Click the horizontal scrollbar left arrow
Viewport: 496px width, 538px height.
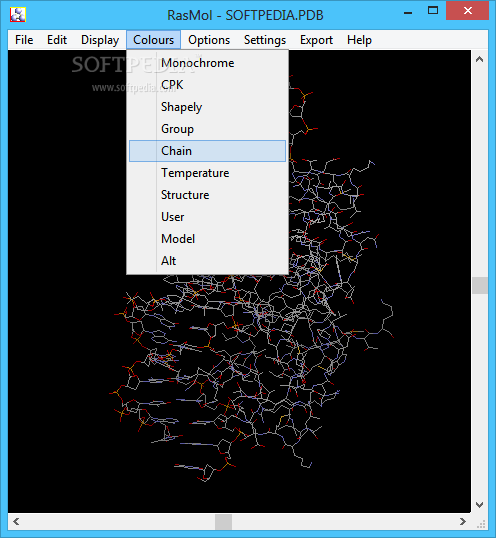[16, 522]
